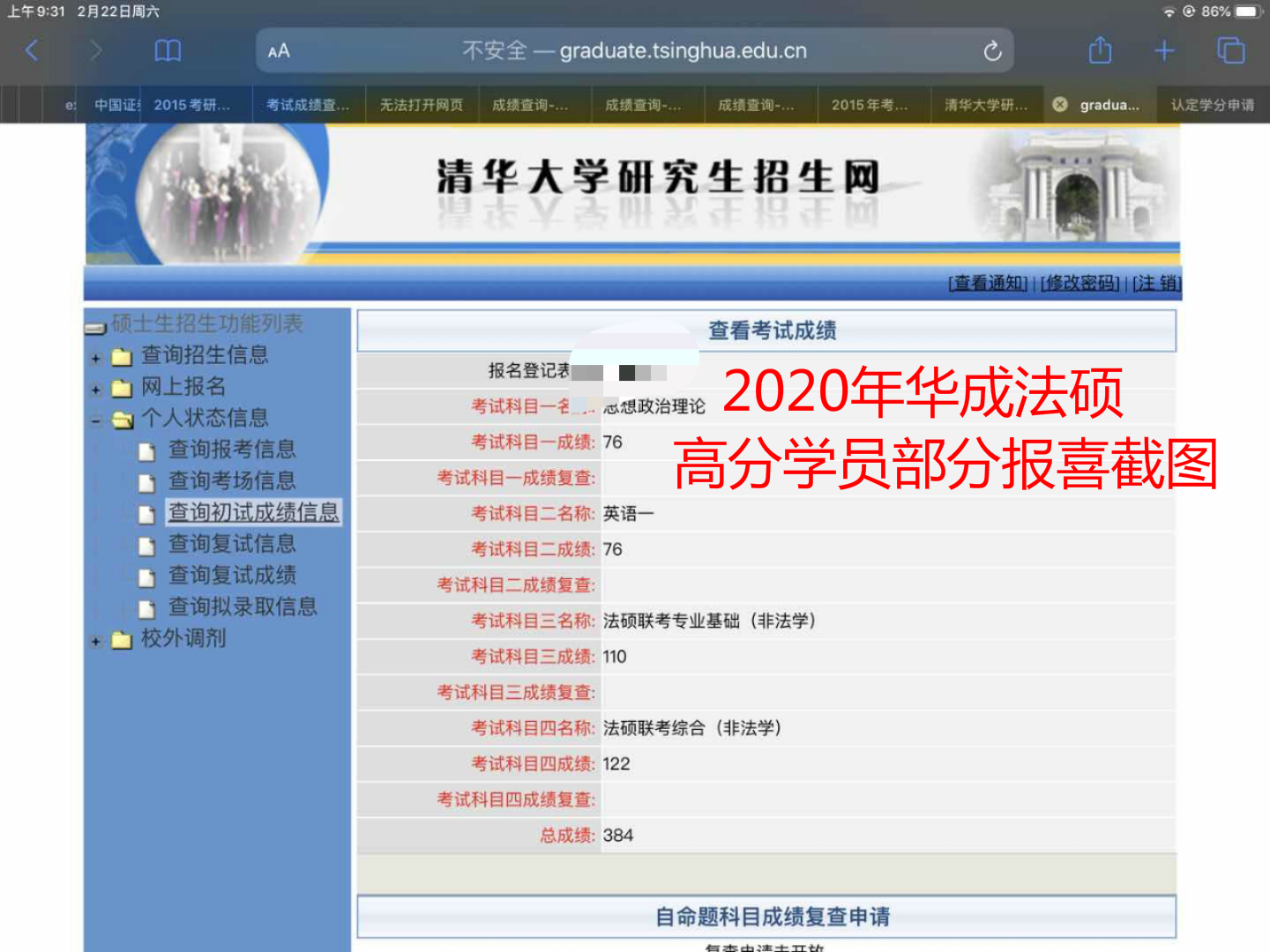Click 法硕联考专业基础（非法学） subject name

pyautogui.click(x=710, y=621)
